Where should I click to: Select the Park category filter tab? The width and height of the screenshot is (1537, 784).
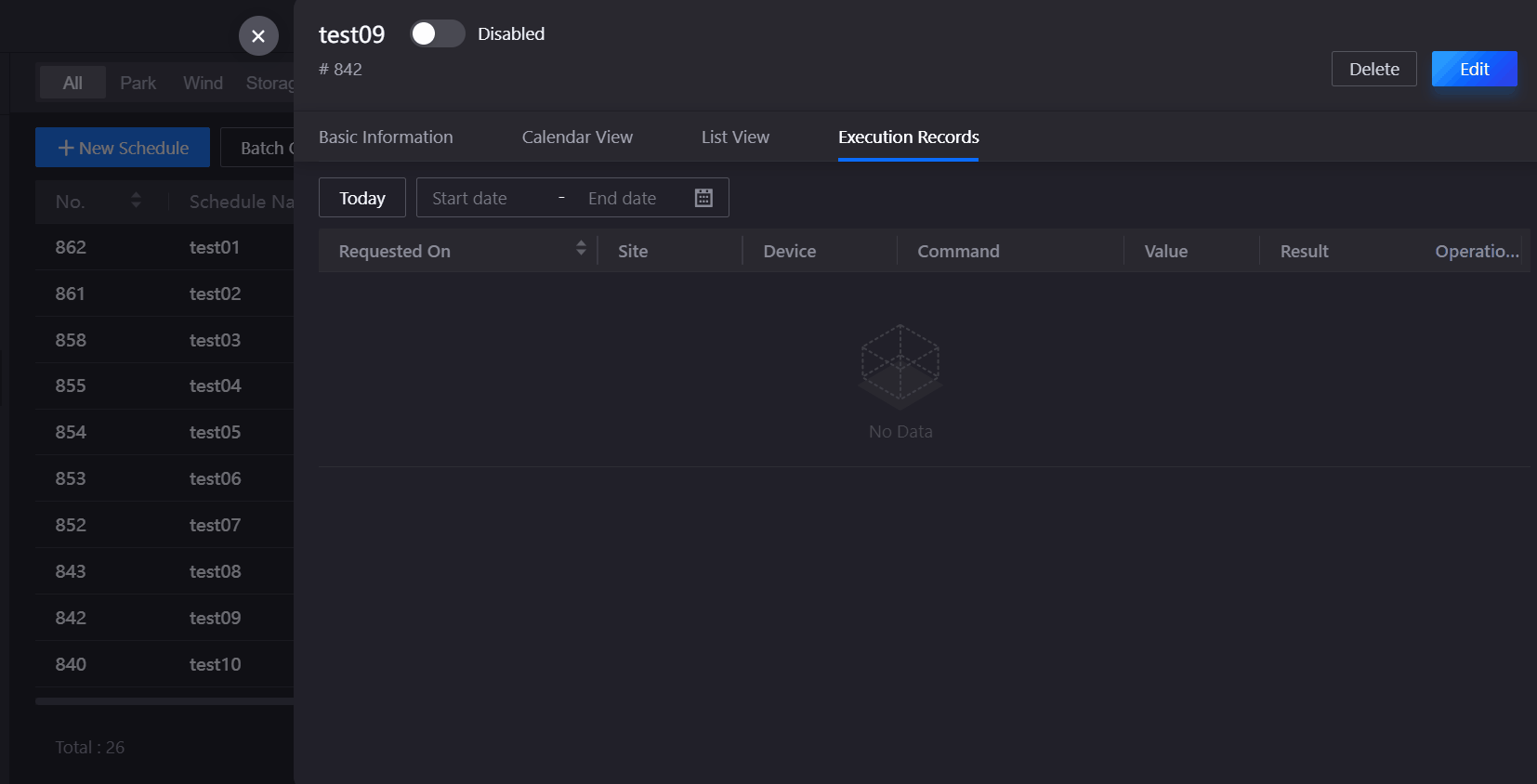(138, 83)
